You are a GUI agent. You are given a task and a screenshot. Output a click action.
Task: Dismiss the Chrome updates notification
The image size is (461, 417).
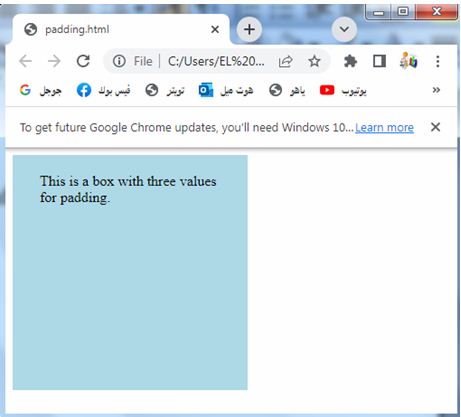pyautogui.click(x=435, y=127)
